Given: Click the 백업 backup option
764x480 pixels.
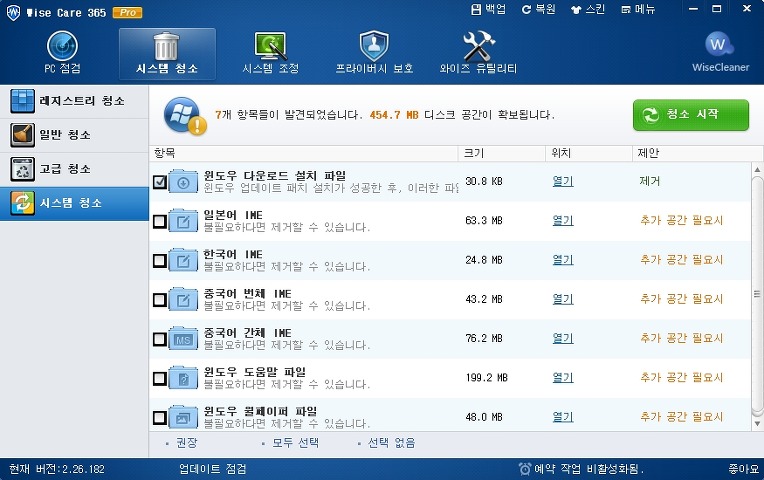Looking at the screenshot, I should (x=488, y=9).
